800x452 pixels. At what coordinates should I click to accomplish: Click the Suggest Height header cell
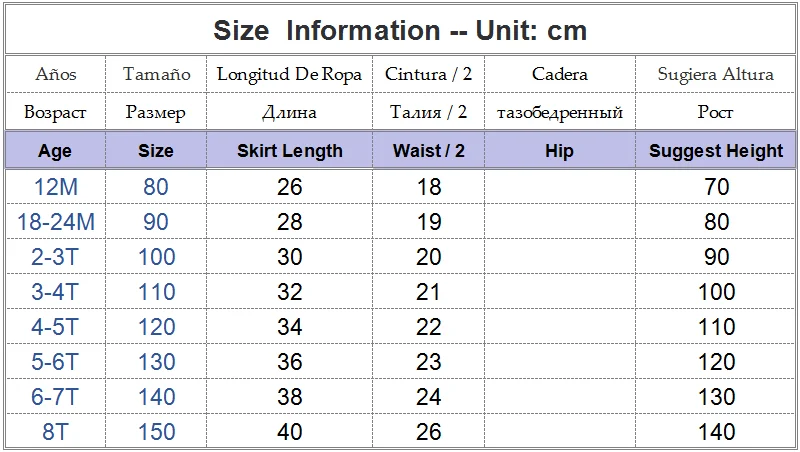pos(715,150)
